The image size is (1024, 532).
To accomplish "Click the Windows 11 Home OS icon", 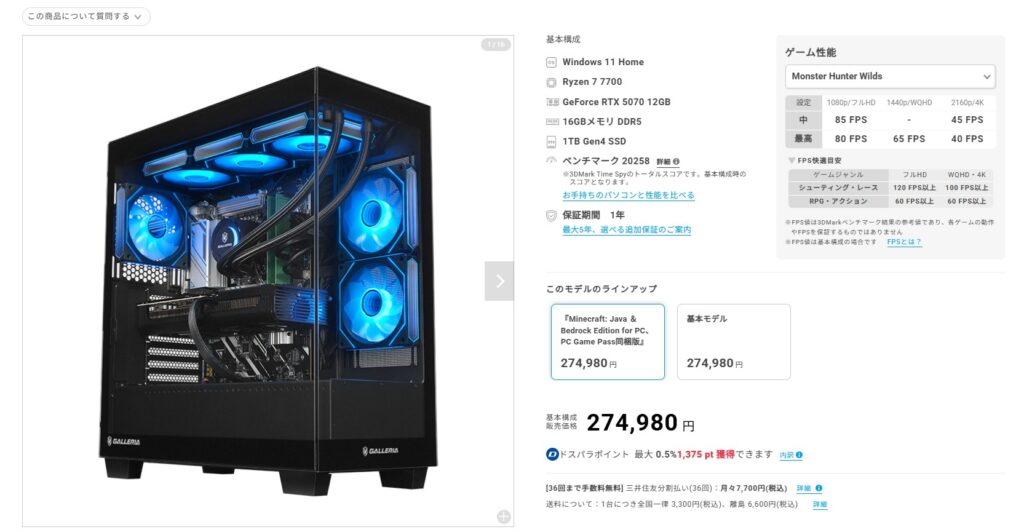I will (x=551, y=63).
